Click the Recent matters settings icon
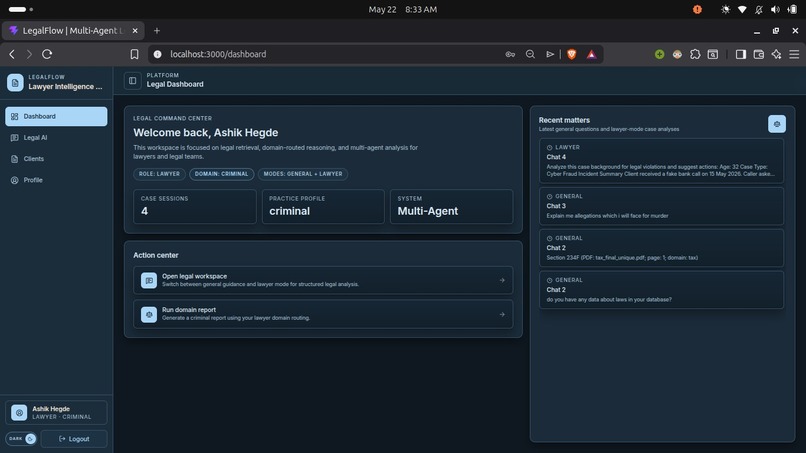Screen dimensions: 806x453 coord(777,124)
